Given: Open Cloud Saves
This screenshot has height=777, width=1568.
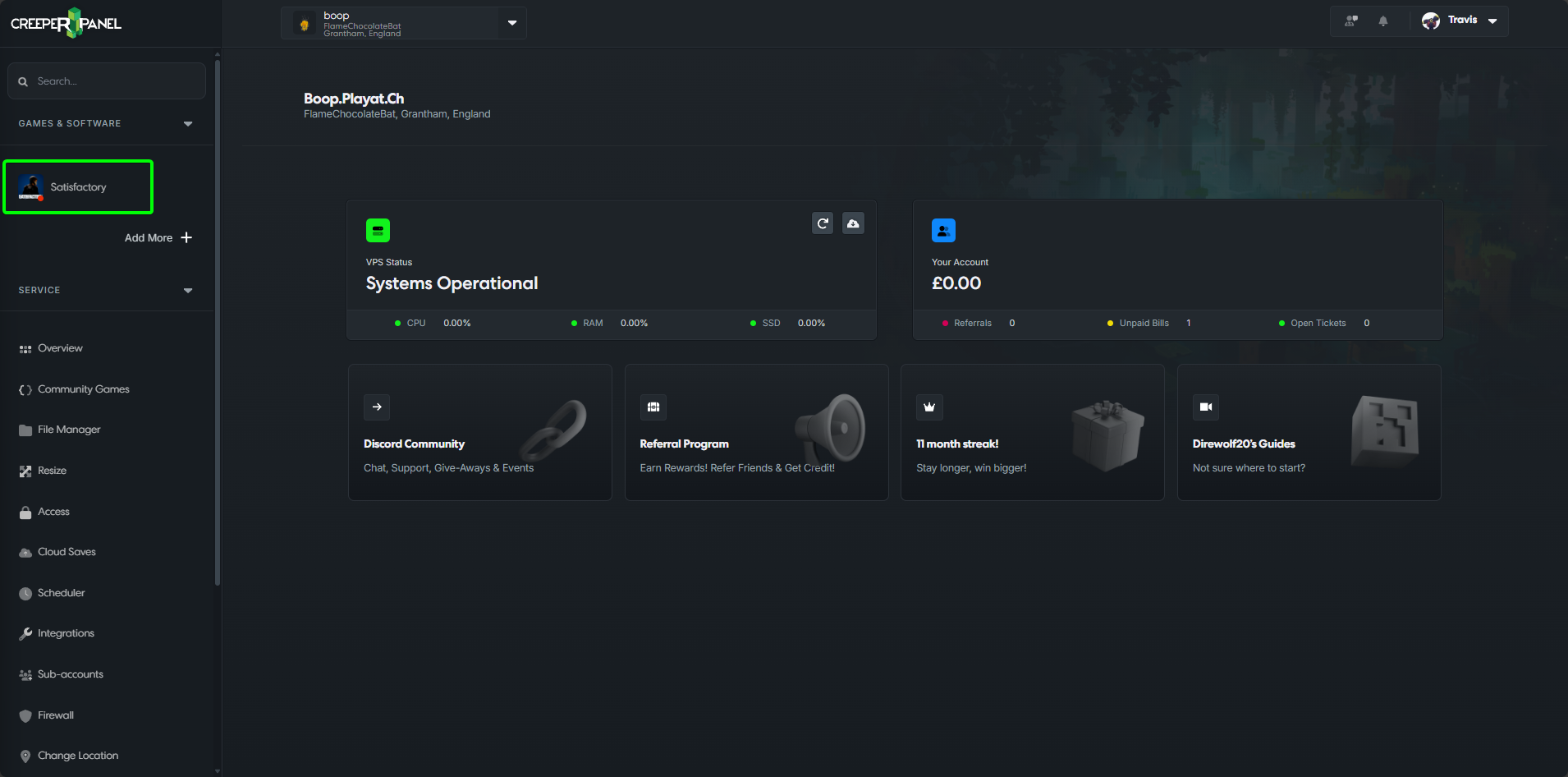Looking at the screenshot, I should (66, 551).
